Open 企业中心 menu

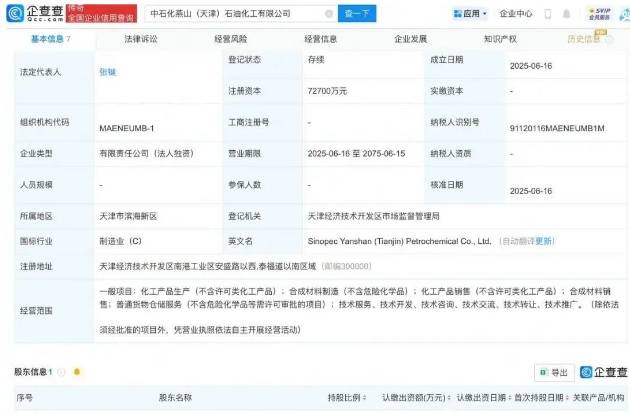point(516,14)
